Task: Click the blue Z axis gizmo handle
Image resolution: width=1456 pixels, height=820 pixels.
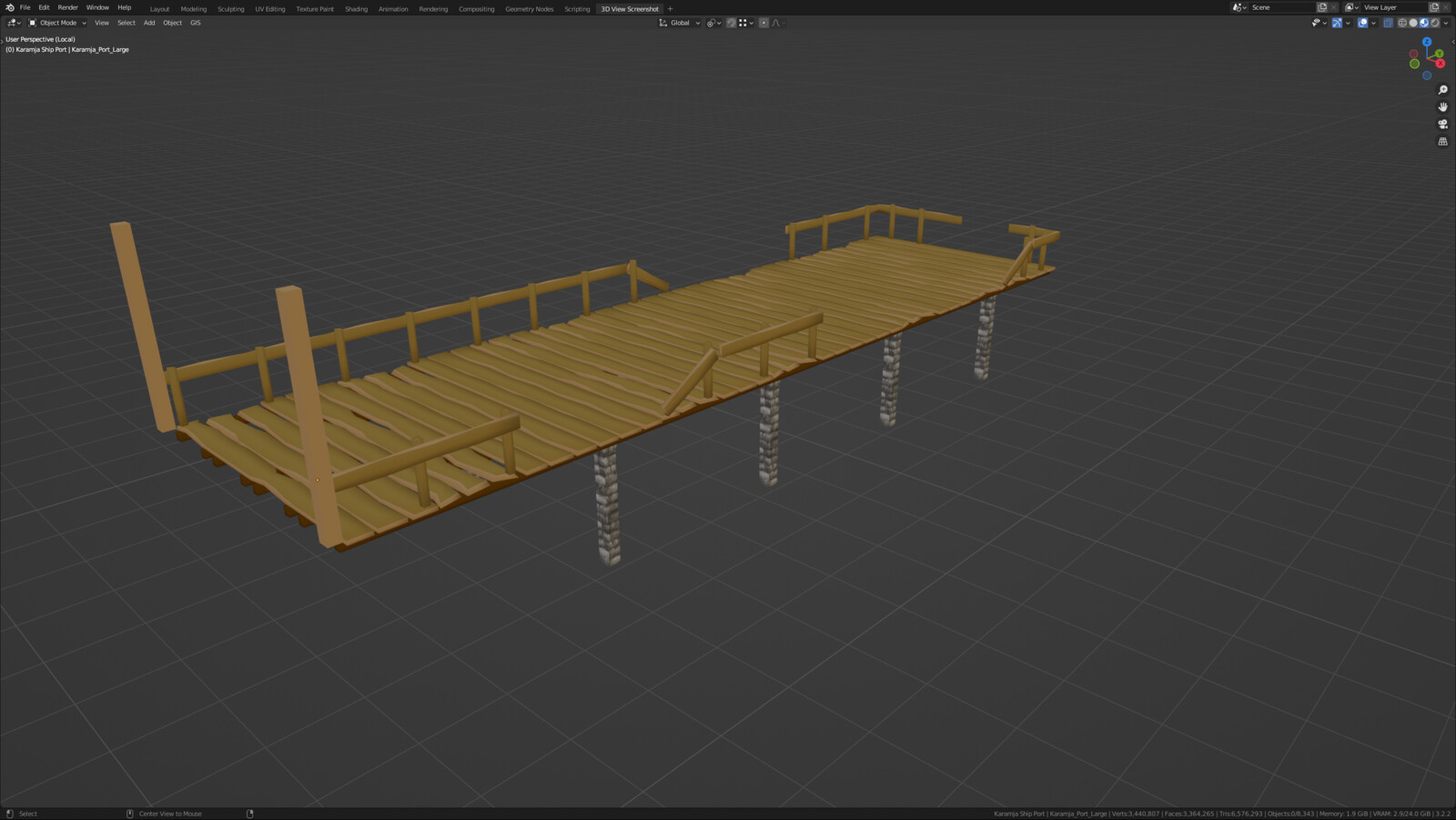Action: pos(1427,42)
